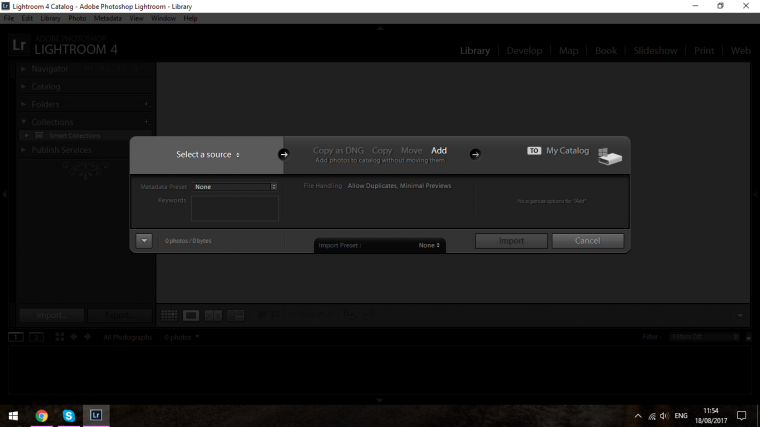Click the filmstrip grid shortcut icon
The image size is (760, 427).
[x=60, y=337]
